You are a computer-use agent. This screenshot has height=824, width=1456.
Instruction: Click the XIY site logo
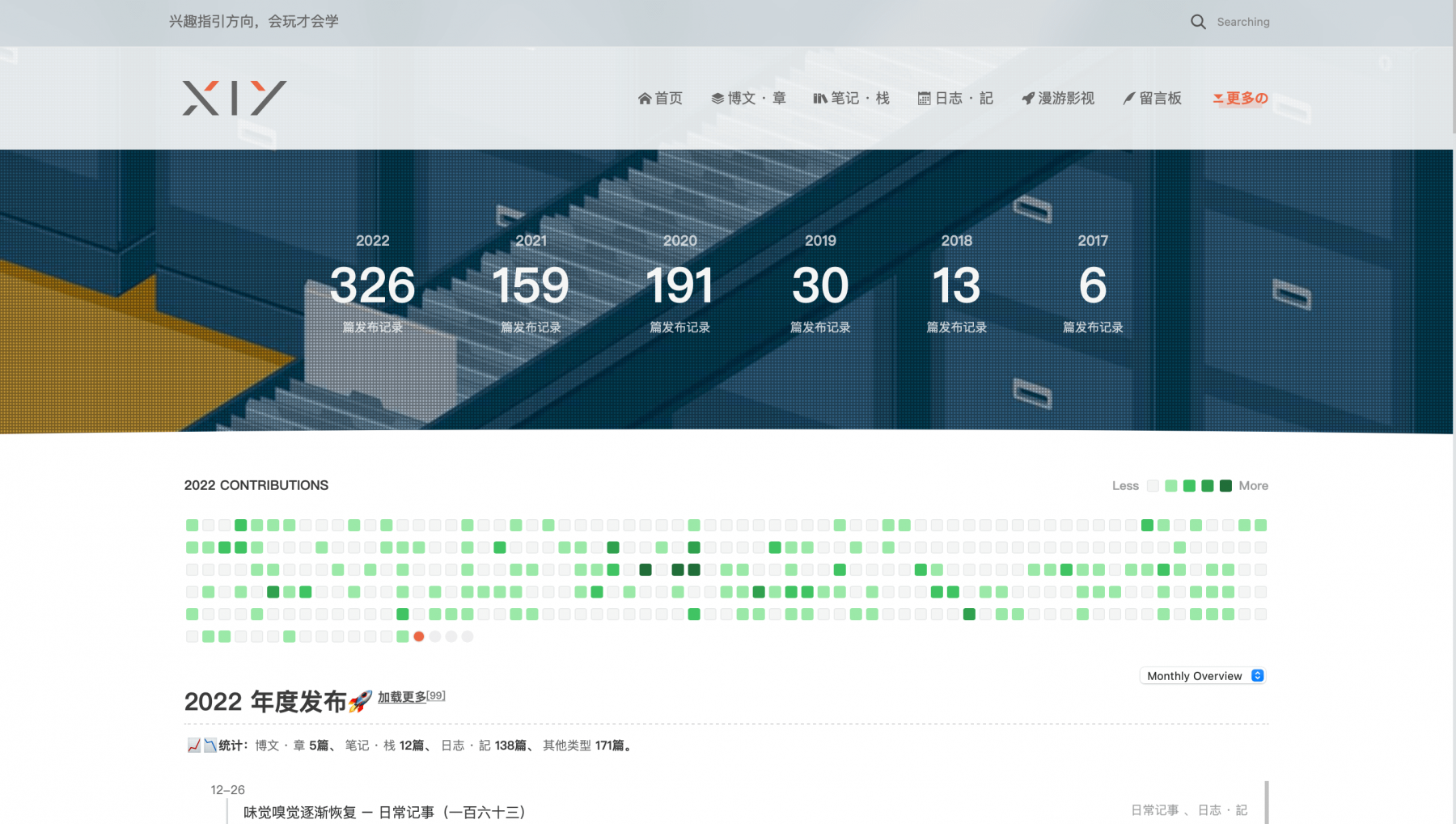pos(235,98)
